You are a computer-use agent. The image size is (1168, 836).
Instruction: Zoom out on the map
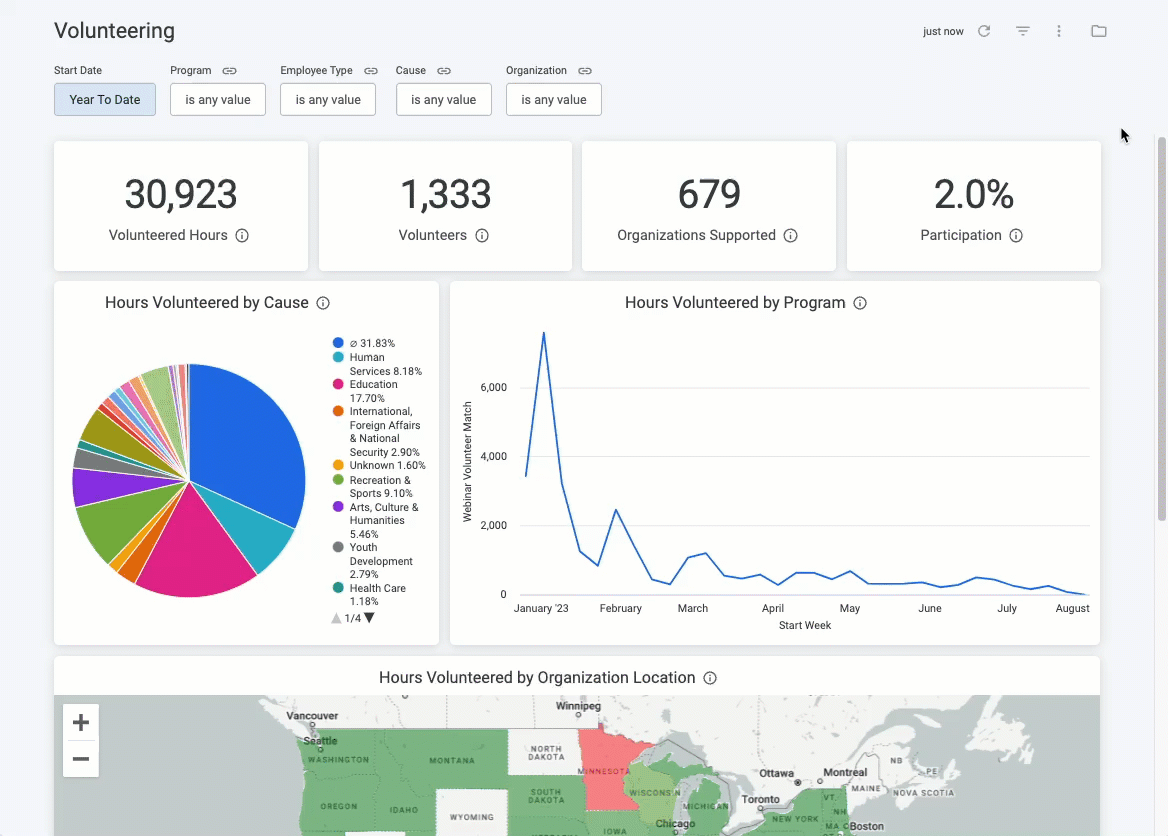tap(81, 759)
